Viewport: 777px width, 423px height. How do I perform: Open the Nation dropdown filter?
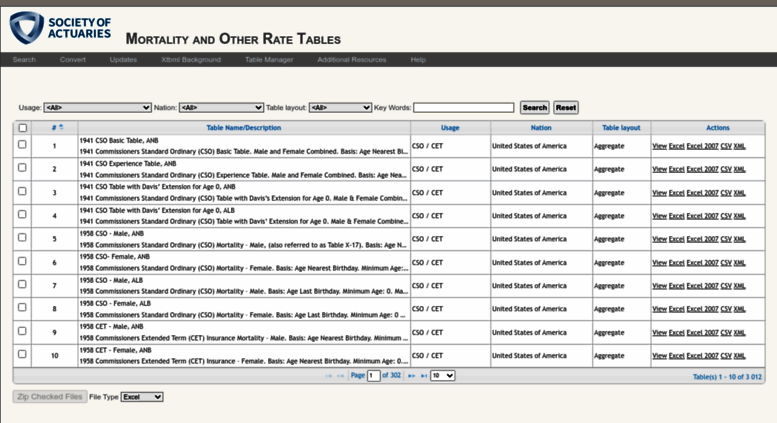(221, 107)
